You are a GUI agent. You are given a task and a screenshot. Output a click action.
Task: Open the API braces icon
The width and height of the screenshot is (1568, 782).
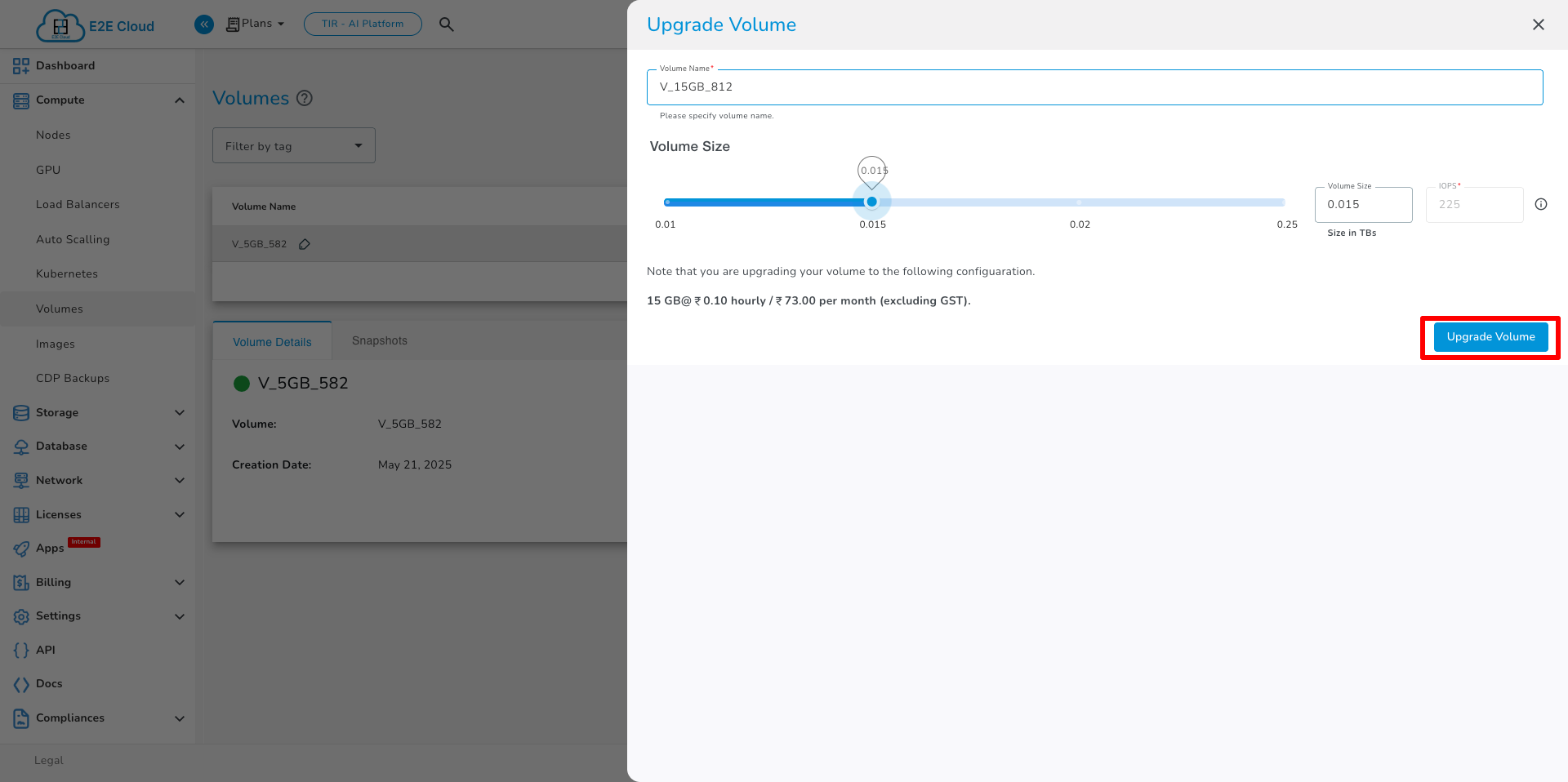pyautogui.click(x=21, y=651)
